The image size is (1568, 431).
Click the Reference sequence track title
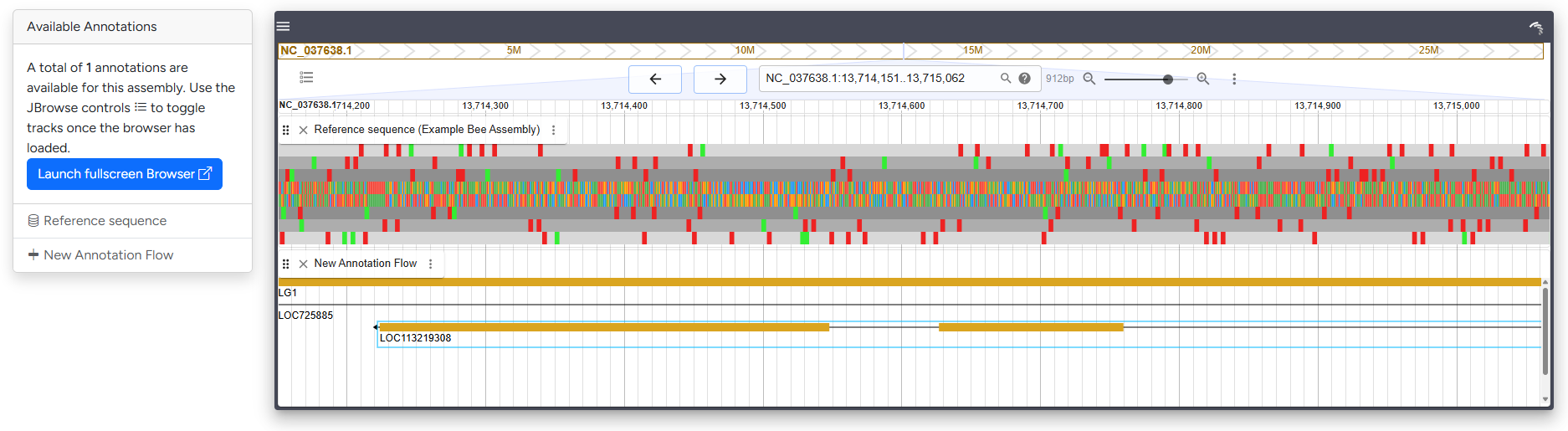pyautogui.click(x=427, y=130)
